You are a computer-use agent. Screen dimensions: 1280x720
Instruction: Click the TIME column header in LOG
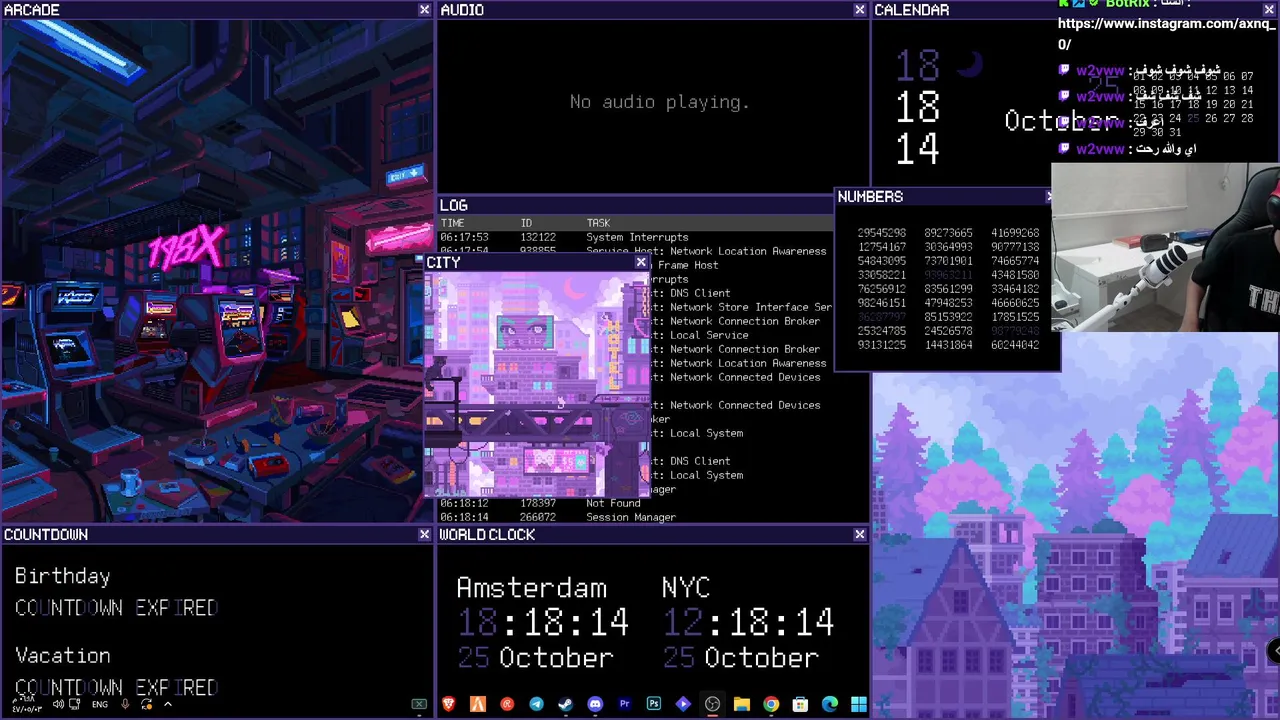pos(452,223)
